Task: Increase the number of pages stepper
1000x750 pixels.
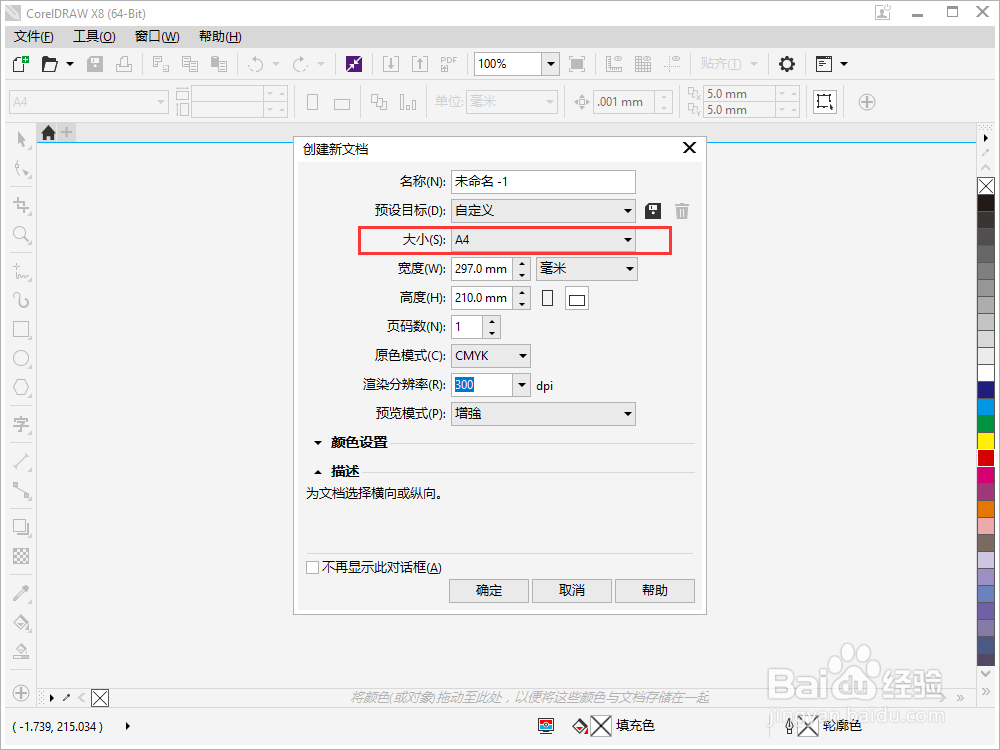Action: click(x=492, y=321)
